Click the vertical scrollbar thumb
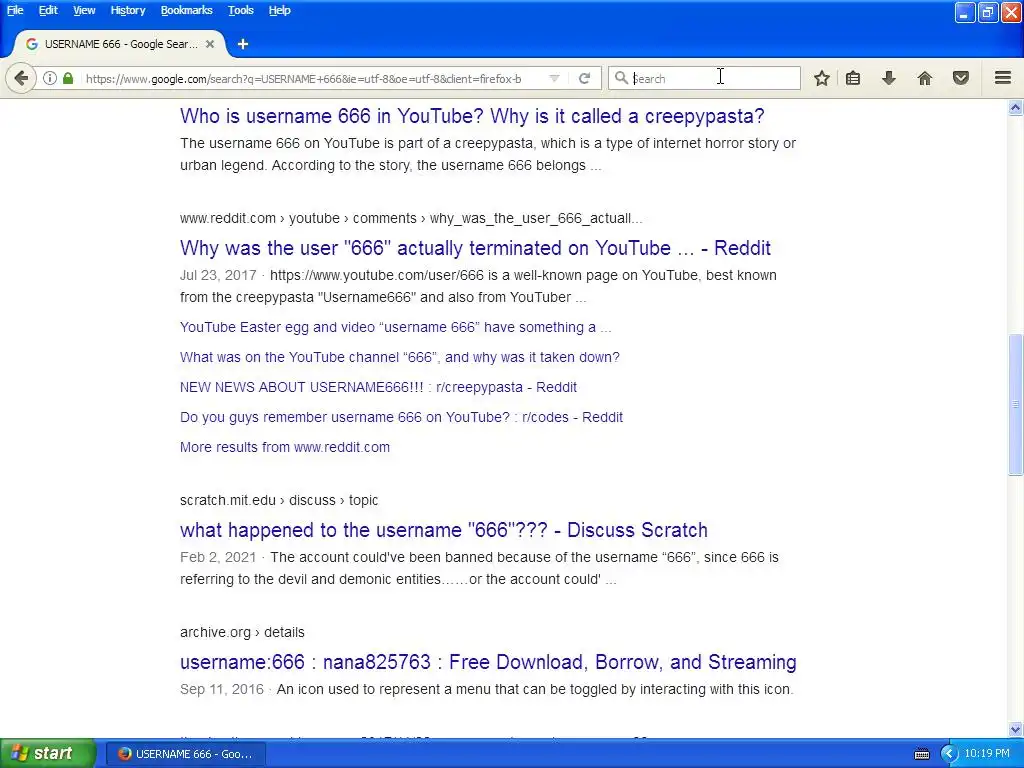Screen dimensions: 1024x768 point(1016,404)
